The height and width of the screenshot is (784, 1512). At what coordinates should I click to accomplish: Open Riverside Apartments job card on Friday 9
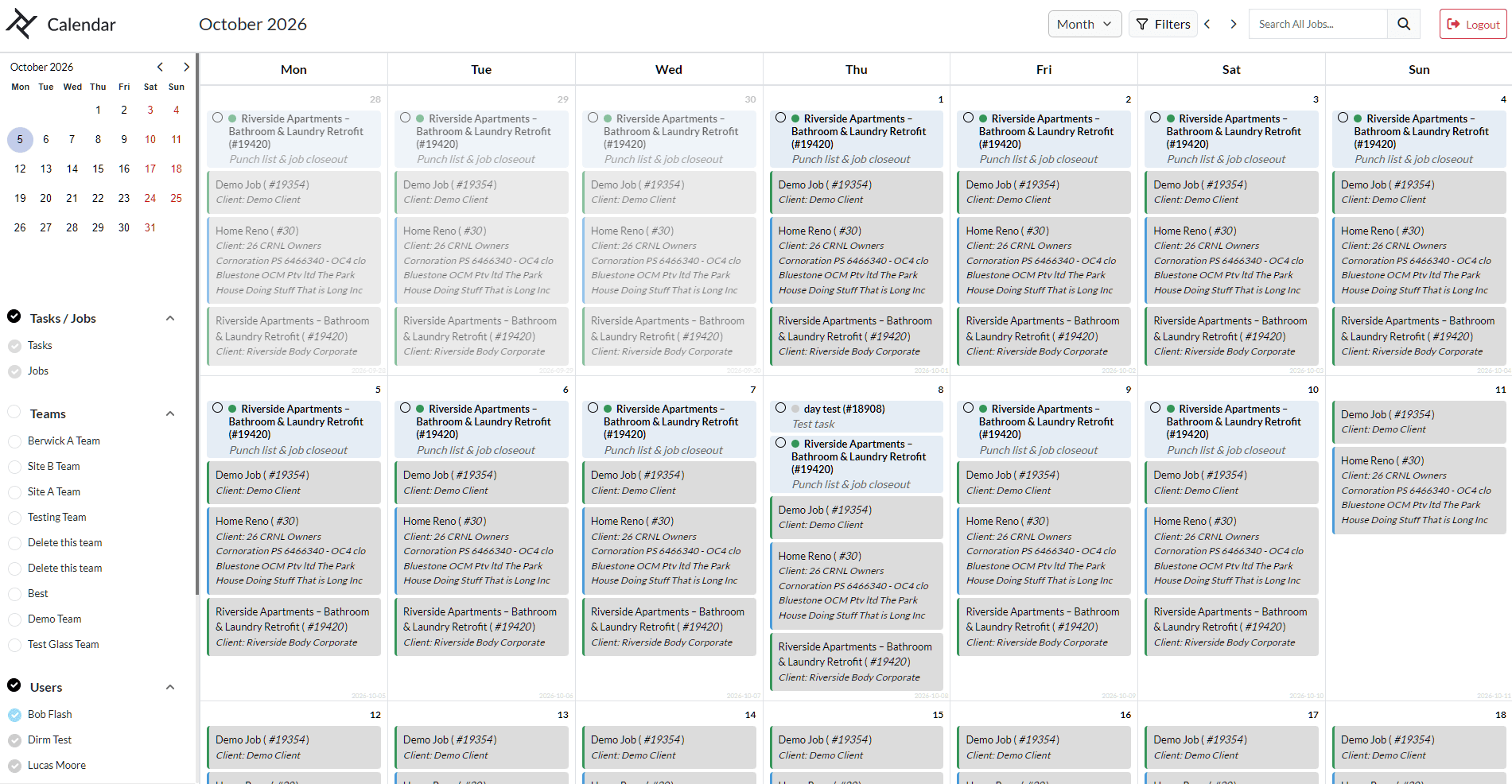[x=1044, y=627]
